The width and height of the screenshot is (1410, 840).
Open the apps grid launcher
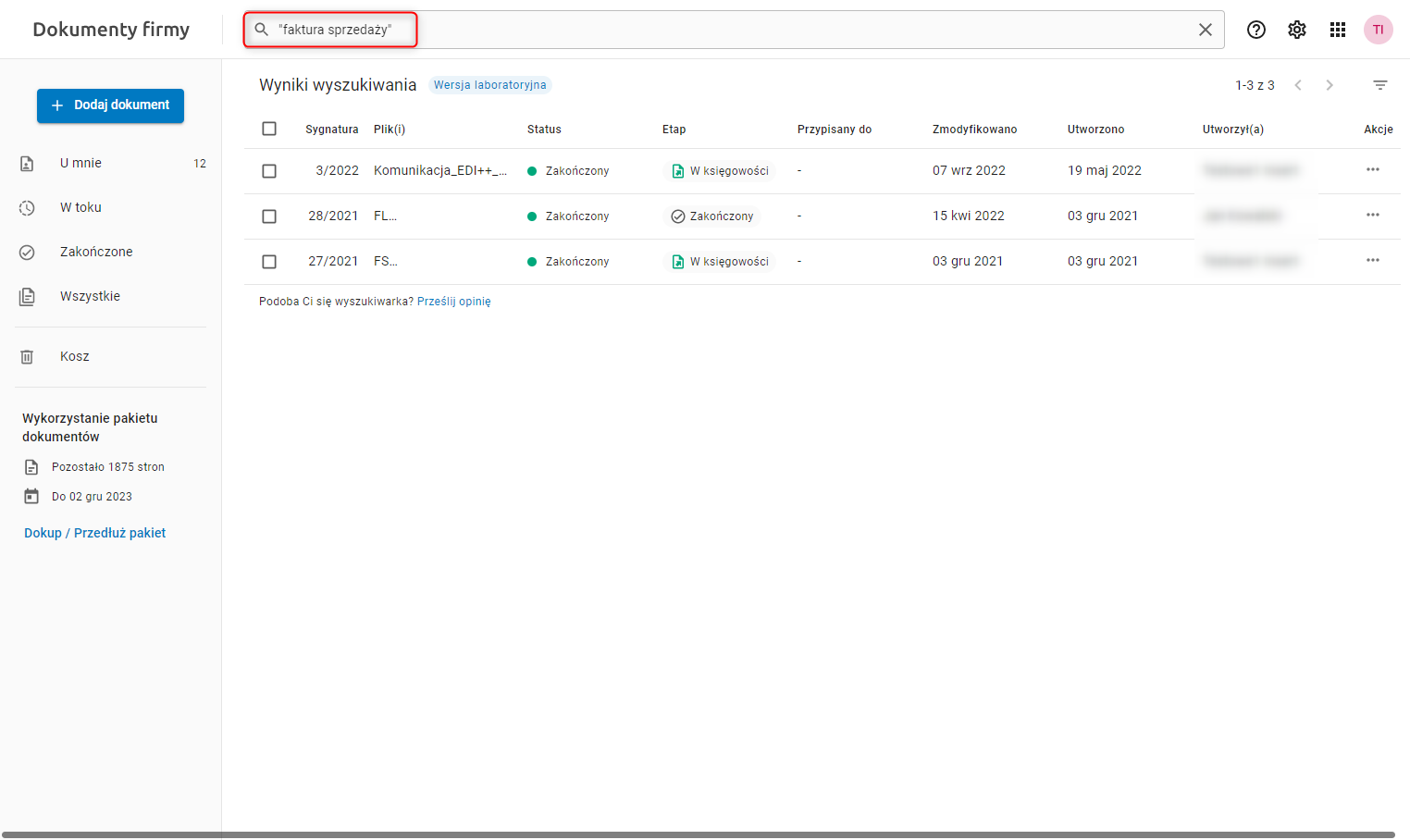[x=1338, y=30]
